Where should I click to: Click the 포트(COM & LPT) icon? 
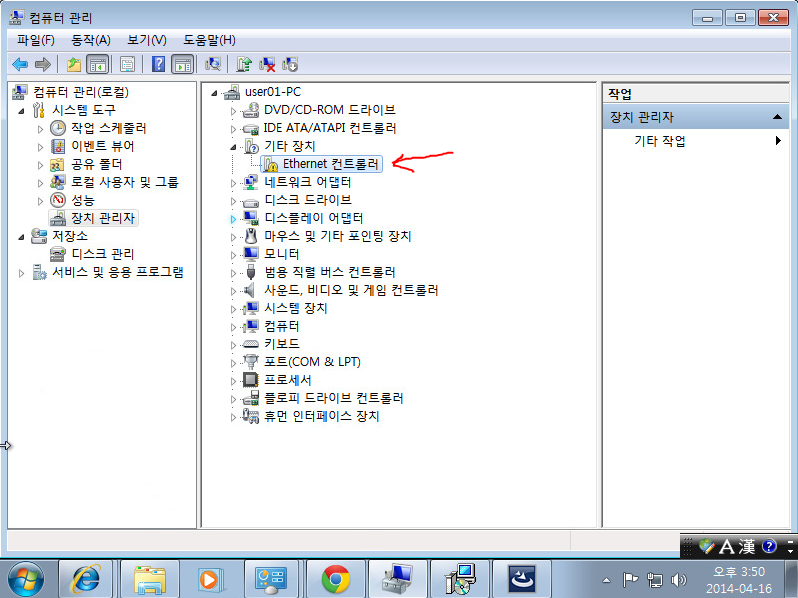[x=250, y=362]
